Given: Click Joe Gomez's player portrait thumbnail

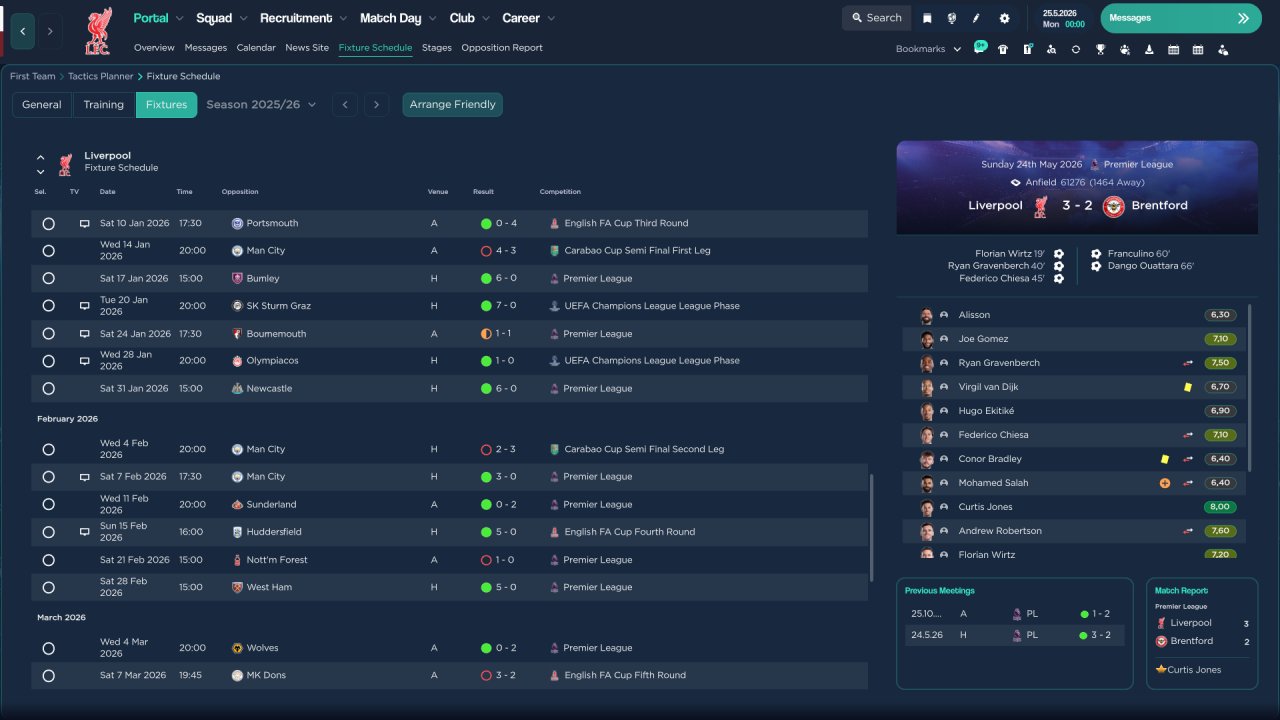Looking at the screenshot, I should [927, 339].
